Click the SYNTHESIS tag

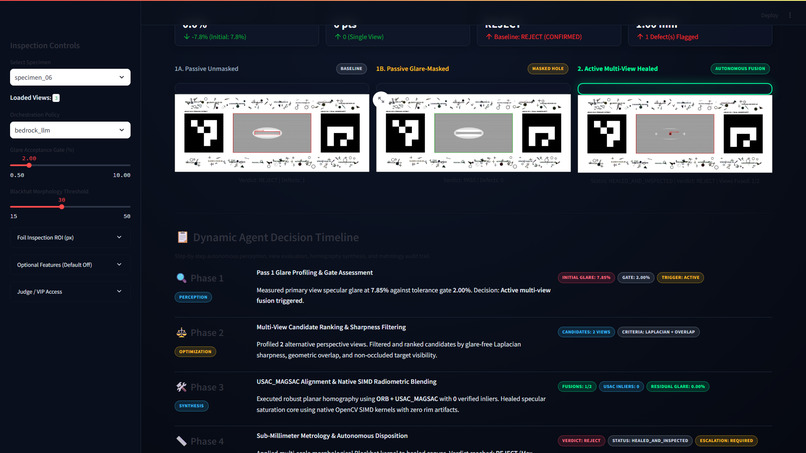(191, 406)
